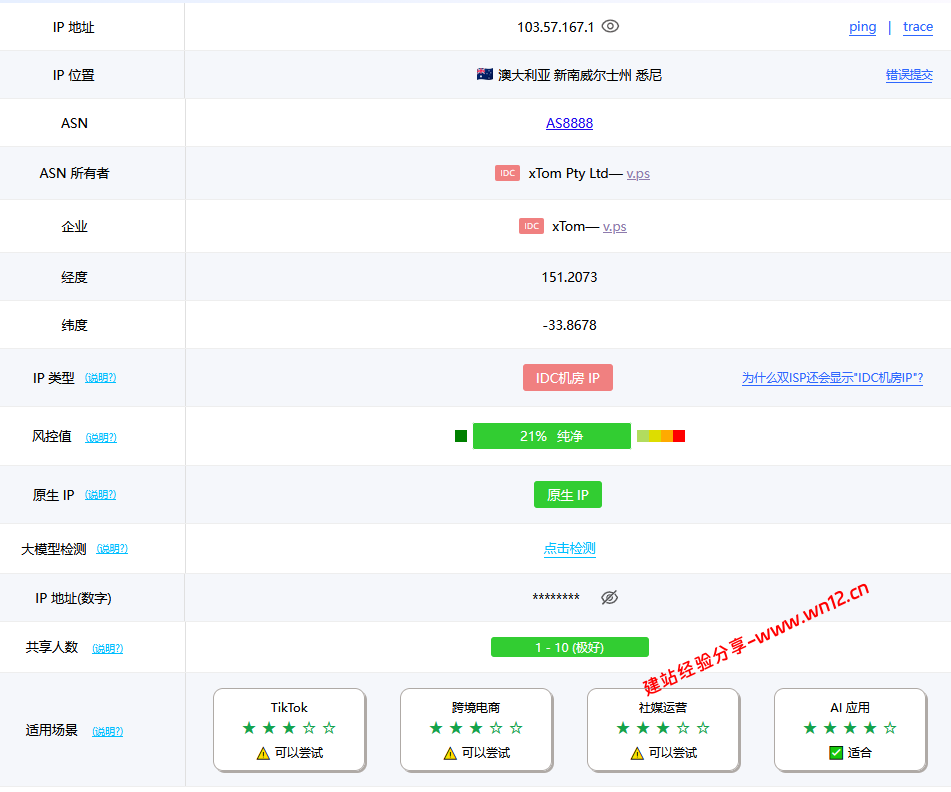This screenshot has width=951, height=792.
Task: Select the AI 应用 scenario card
Action: point(850,730)
